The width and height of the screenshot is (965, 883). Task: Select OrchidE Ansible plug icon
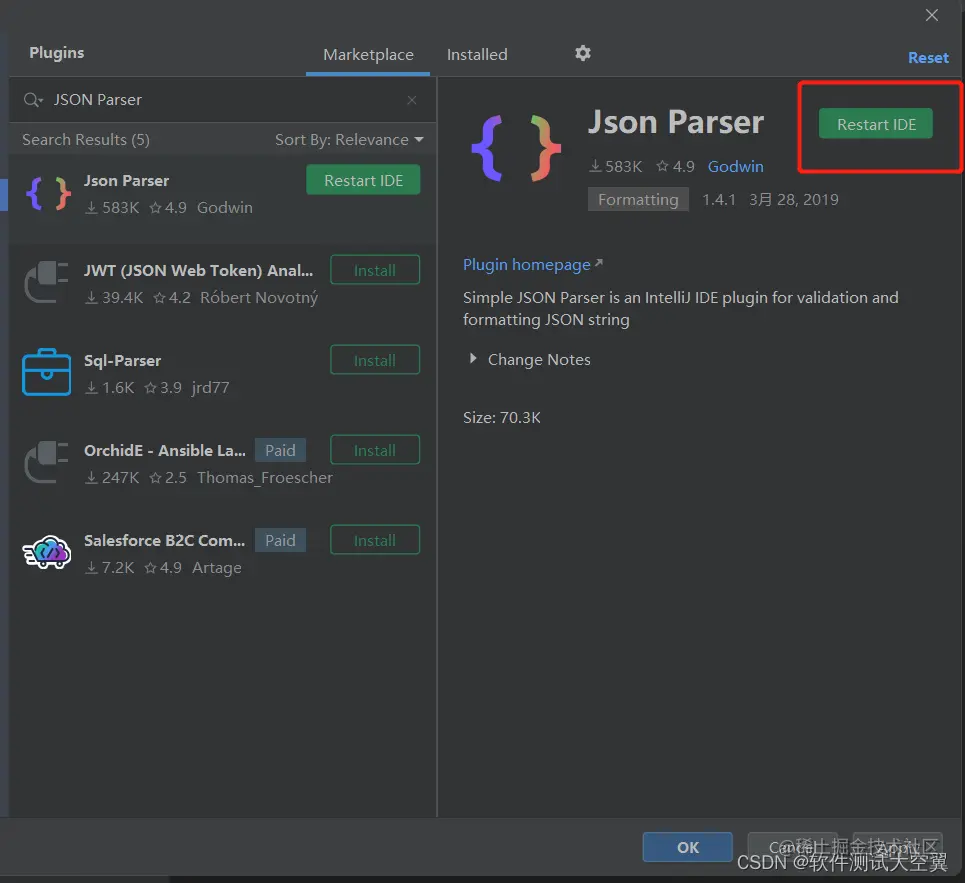click(46, 462)
